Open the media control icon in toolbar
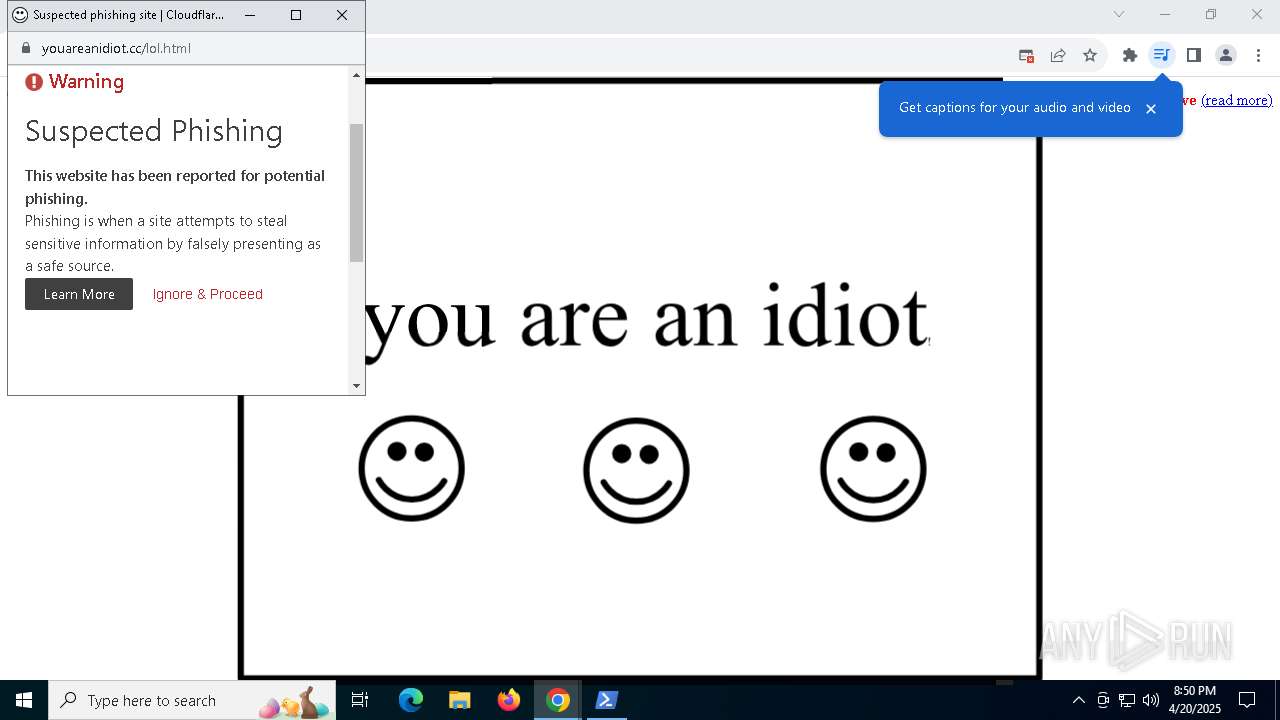This screenshot has height=720, width=1280. click(x=1161, y=55)
